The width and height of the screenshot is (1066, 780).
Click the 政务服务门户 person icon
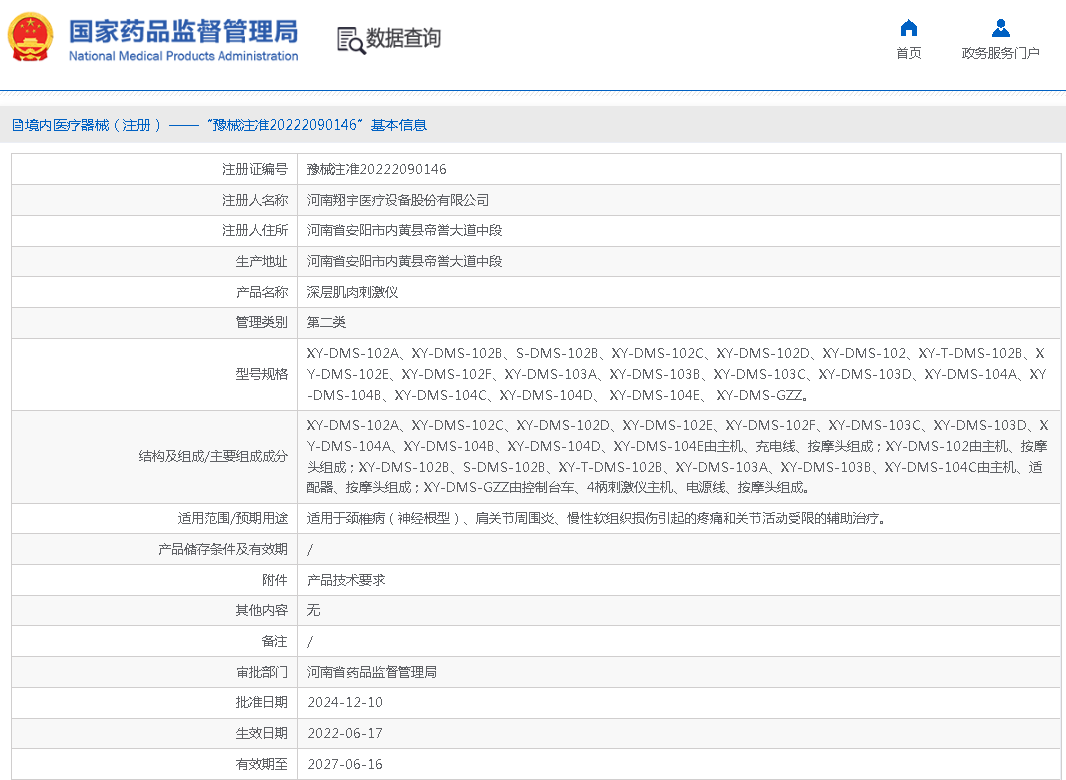(x=1000, y=28)
